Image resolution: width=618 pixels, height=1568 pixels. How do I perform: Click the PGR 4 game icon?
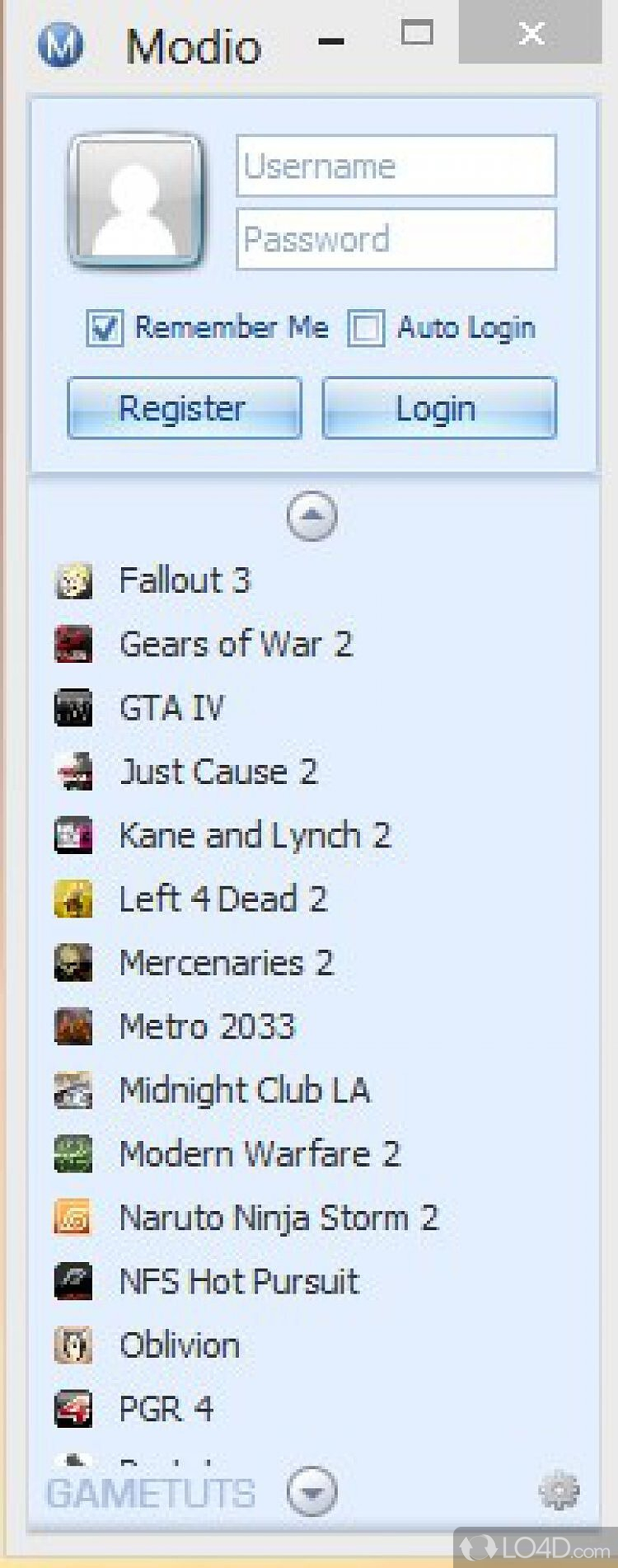pos(73,1409)
